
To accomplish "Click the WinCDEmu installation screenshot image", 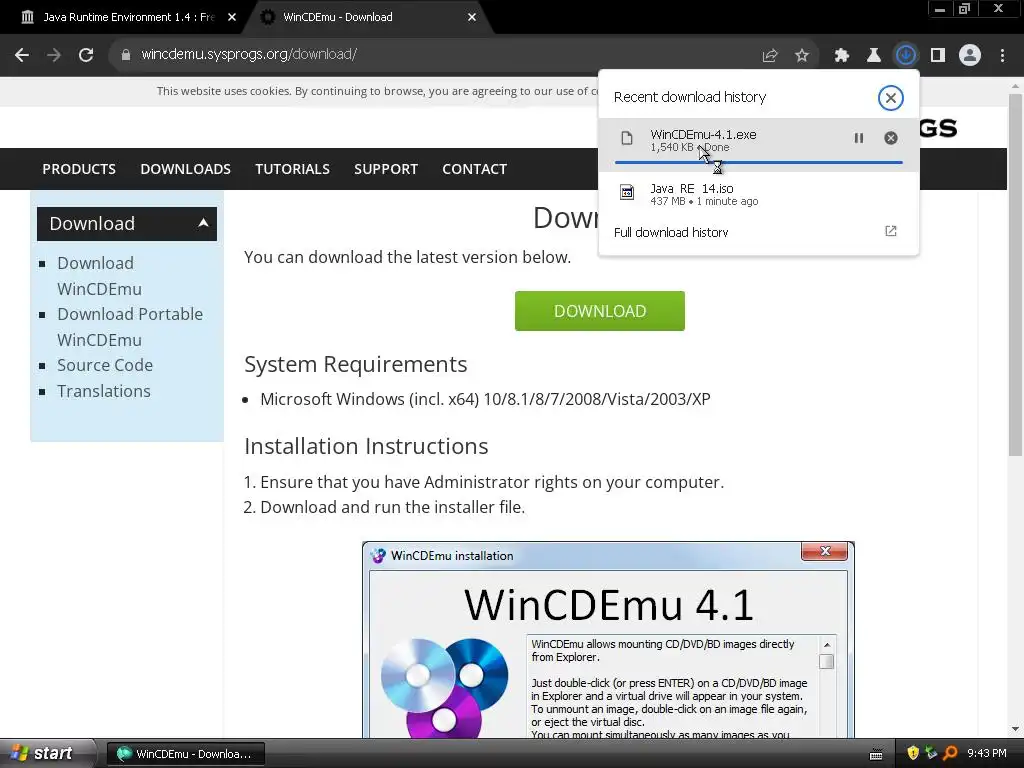I will pos(608,640).
